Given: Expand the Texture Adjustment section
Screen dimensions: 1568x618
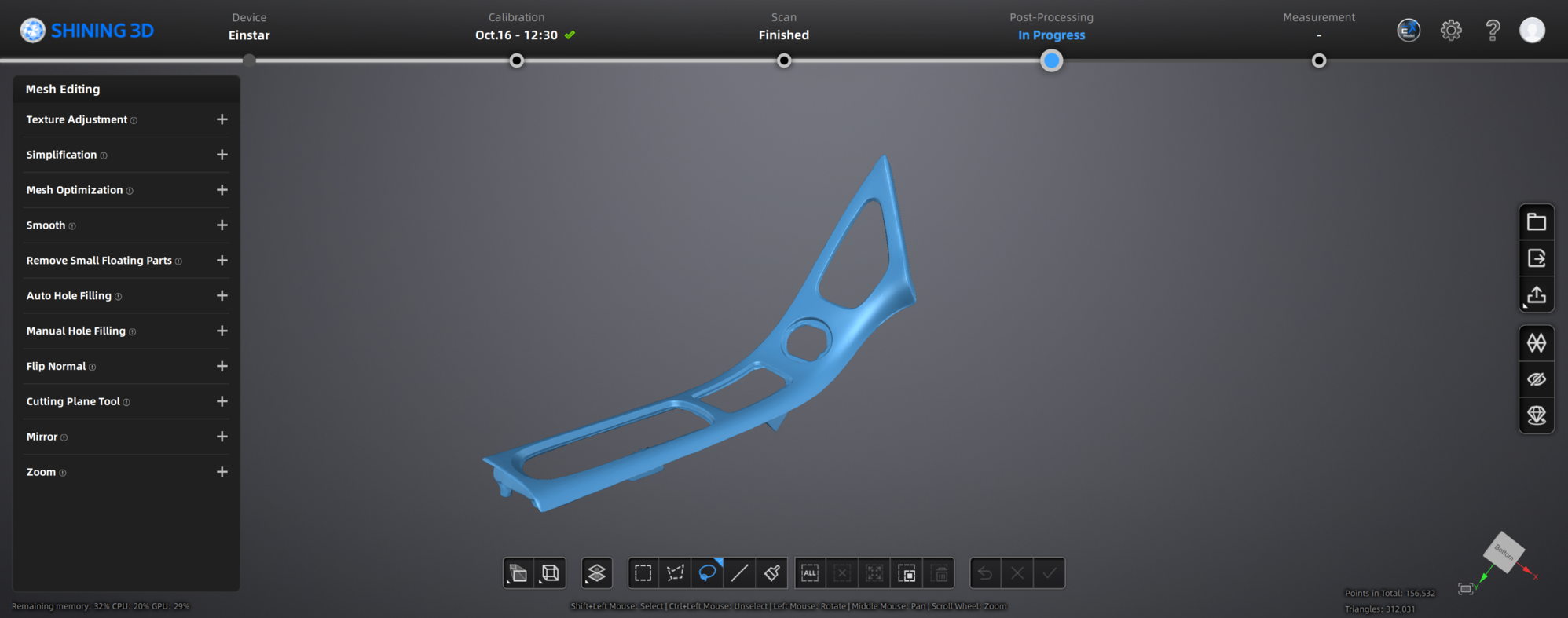Looking at the screenshot, I should [222, 119].
